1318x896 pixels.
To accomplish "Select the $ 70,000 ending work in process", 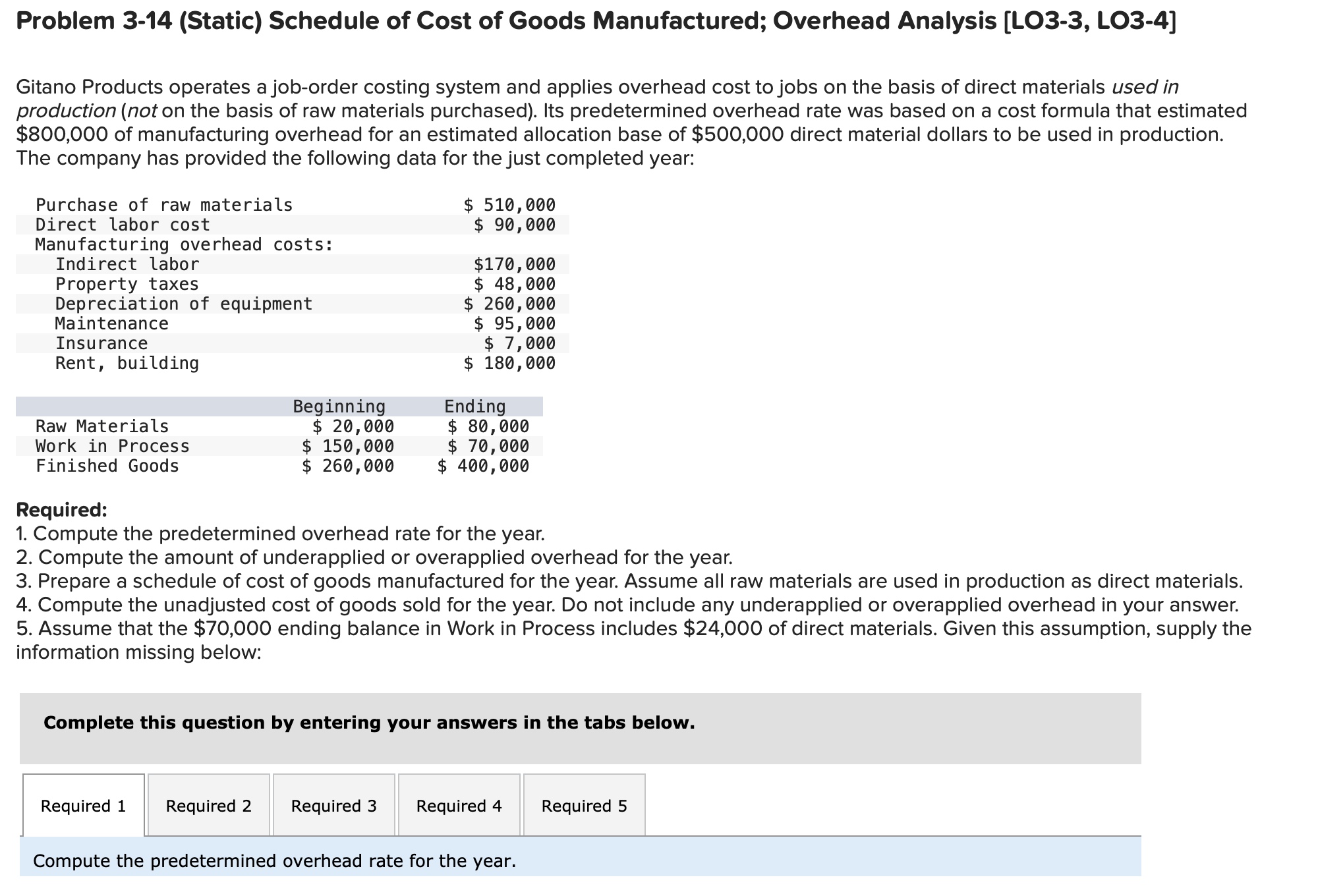I will 488,446.
